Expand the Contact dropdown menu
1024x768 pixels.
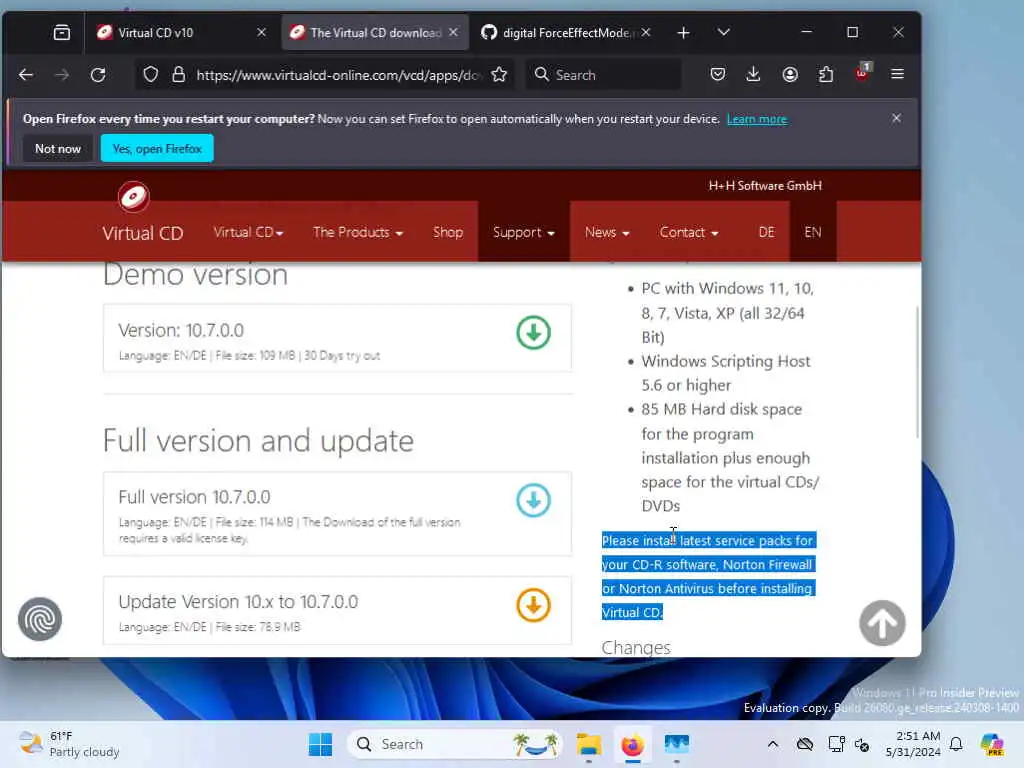tap(688, 232)
